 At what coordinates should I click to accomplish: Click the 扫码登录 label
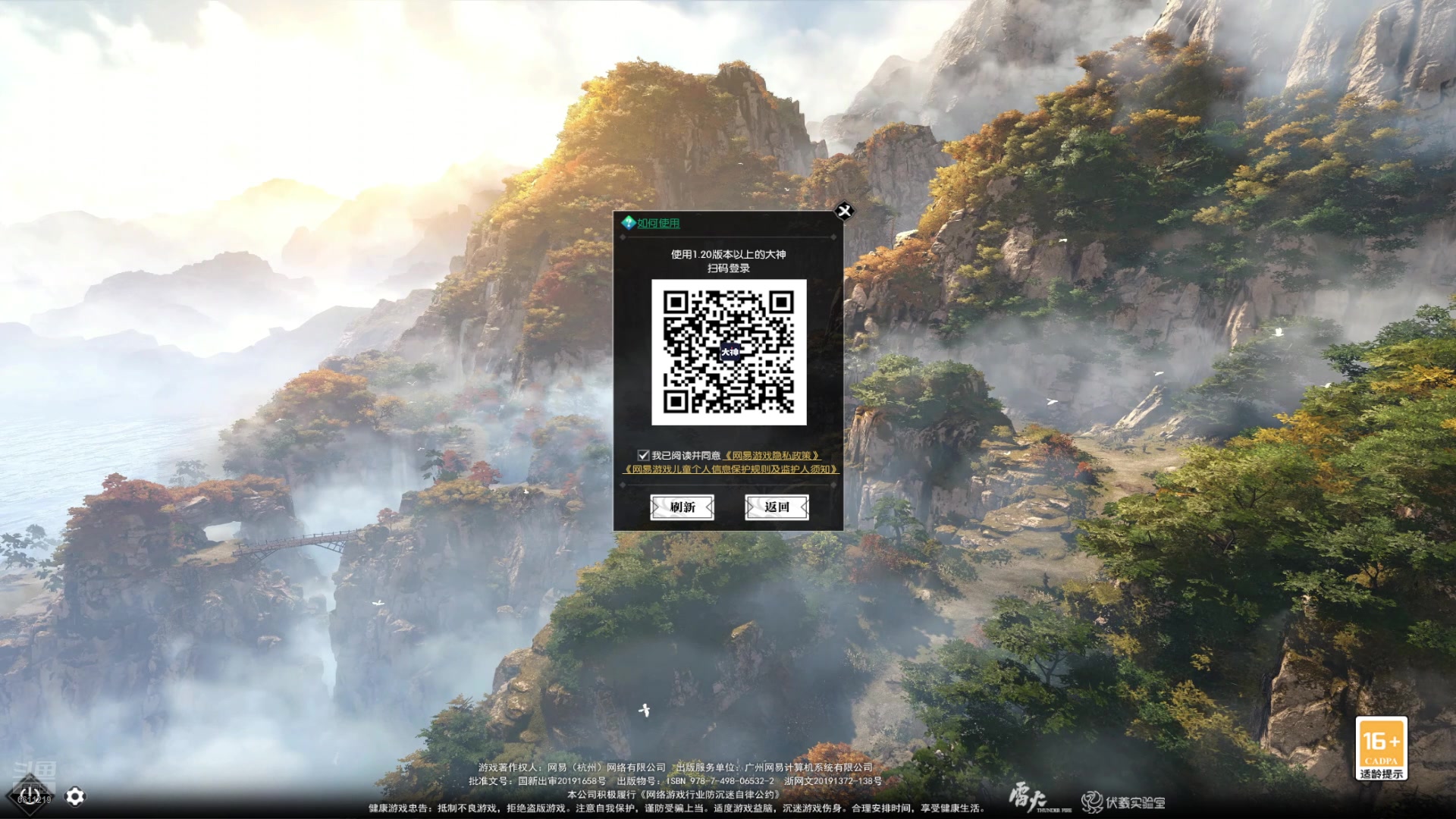click(728, 268)
